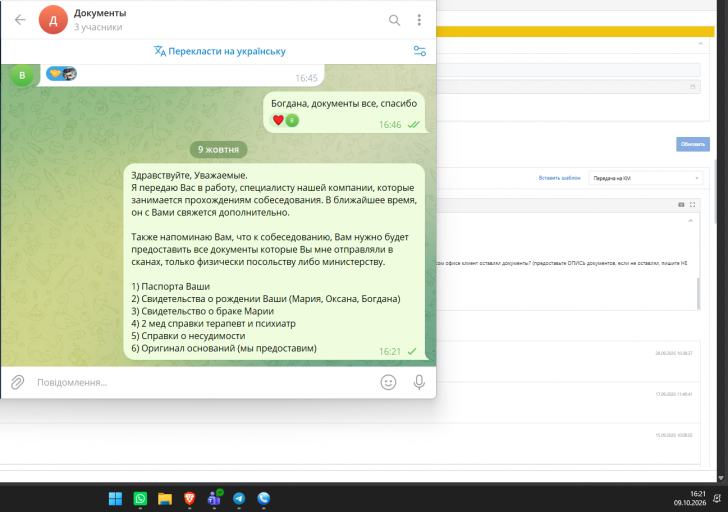Click the Здравствуйте, Уважаемые greeting text
The height and width of the screenshot is (512, 728).
click(189, 175)
